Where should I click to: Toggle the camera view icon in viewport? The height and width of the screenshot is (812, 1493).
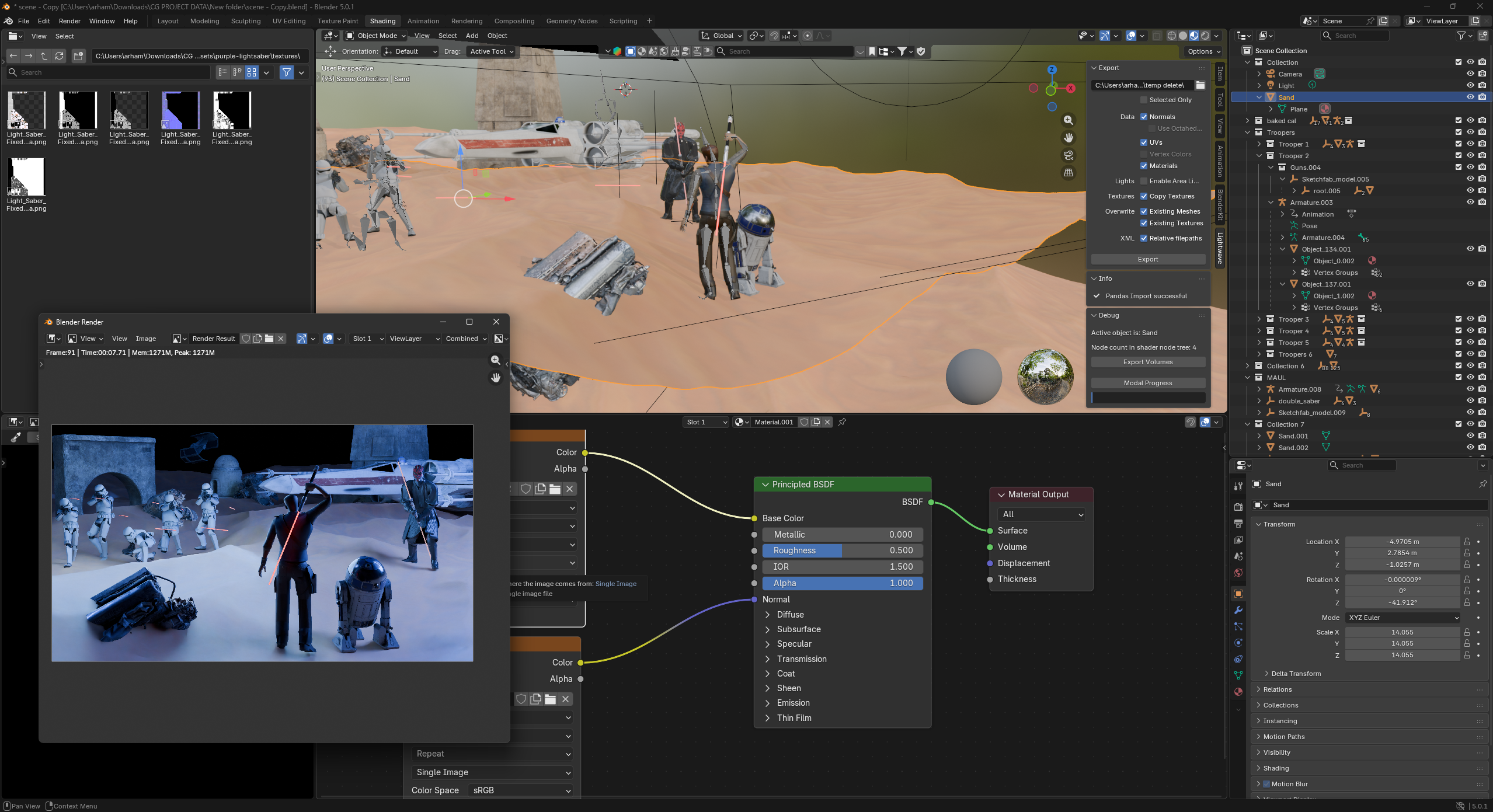tap(1069, 155)
